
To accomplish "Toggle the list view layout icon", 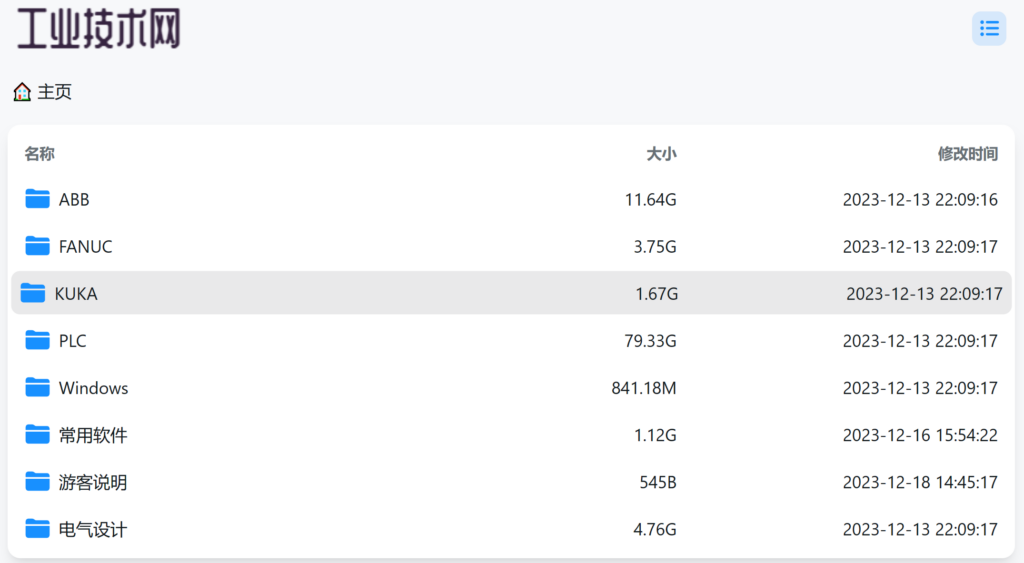I will (x=989, y=29).
